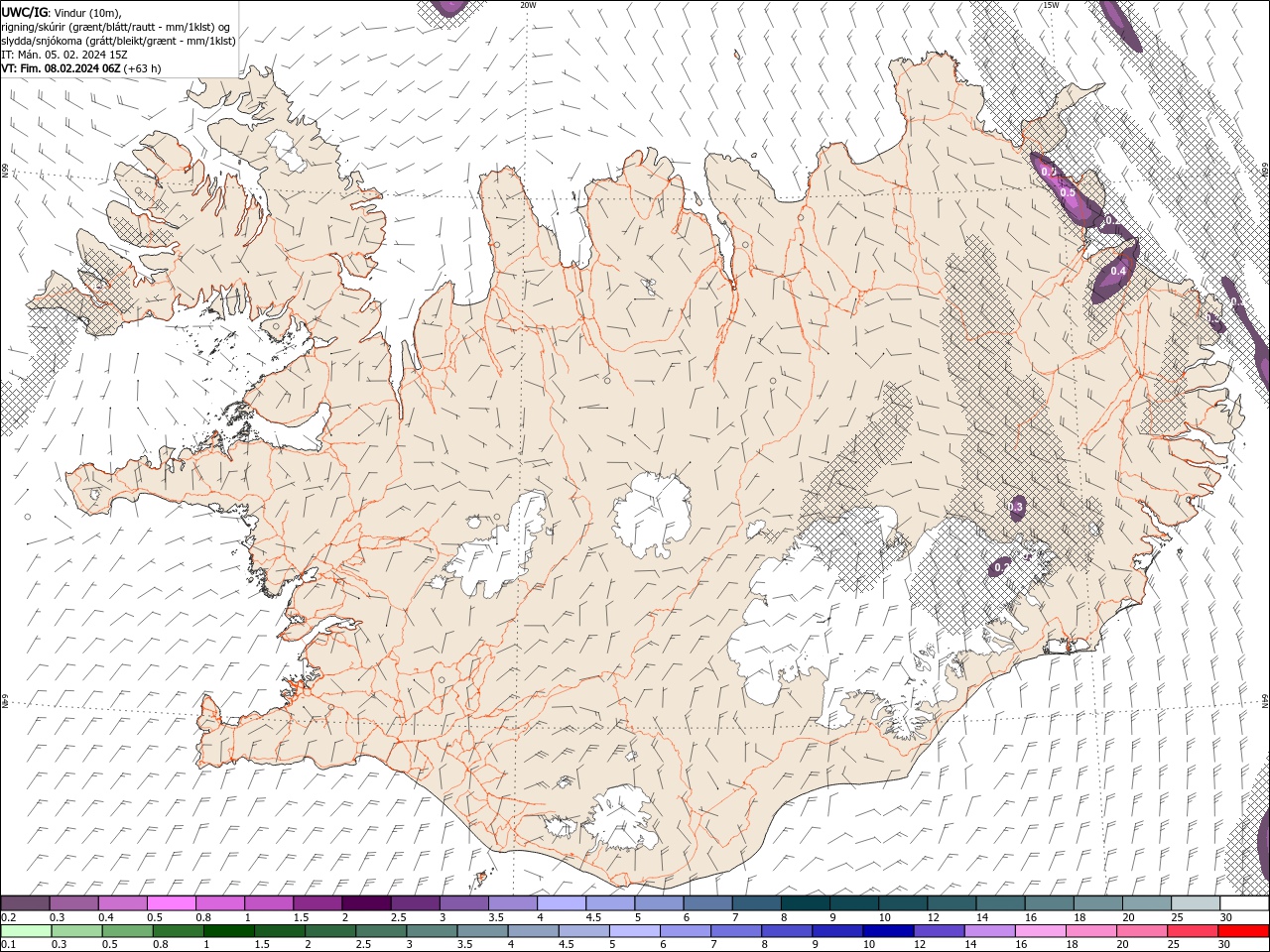The width and height of the screenshot is (1270, 952).
Task: Click the 'rigning/skúrir' rain legend description line
Action: point(117,26)
